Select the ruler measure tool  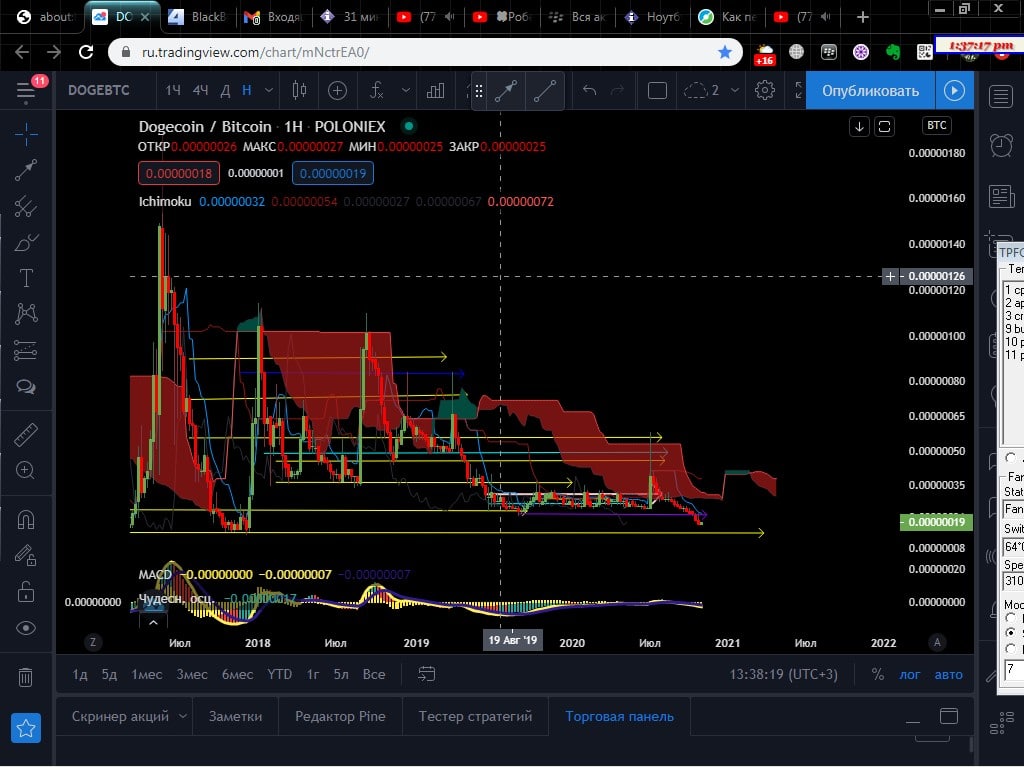tap(26, 434)
